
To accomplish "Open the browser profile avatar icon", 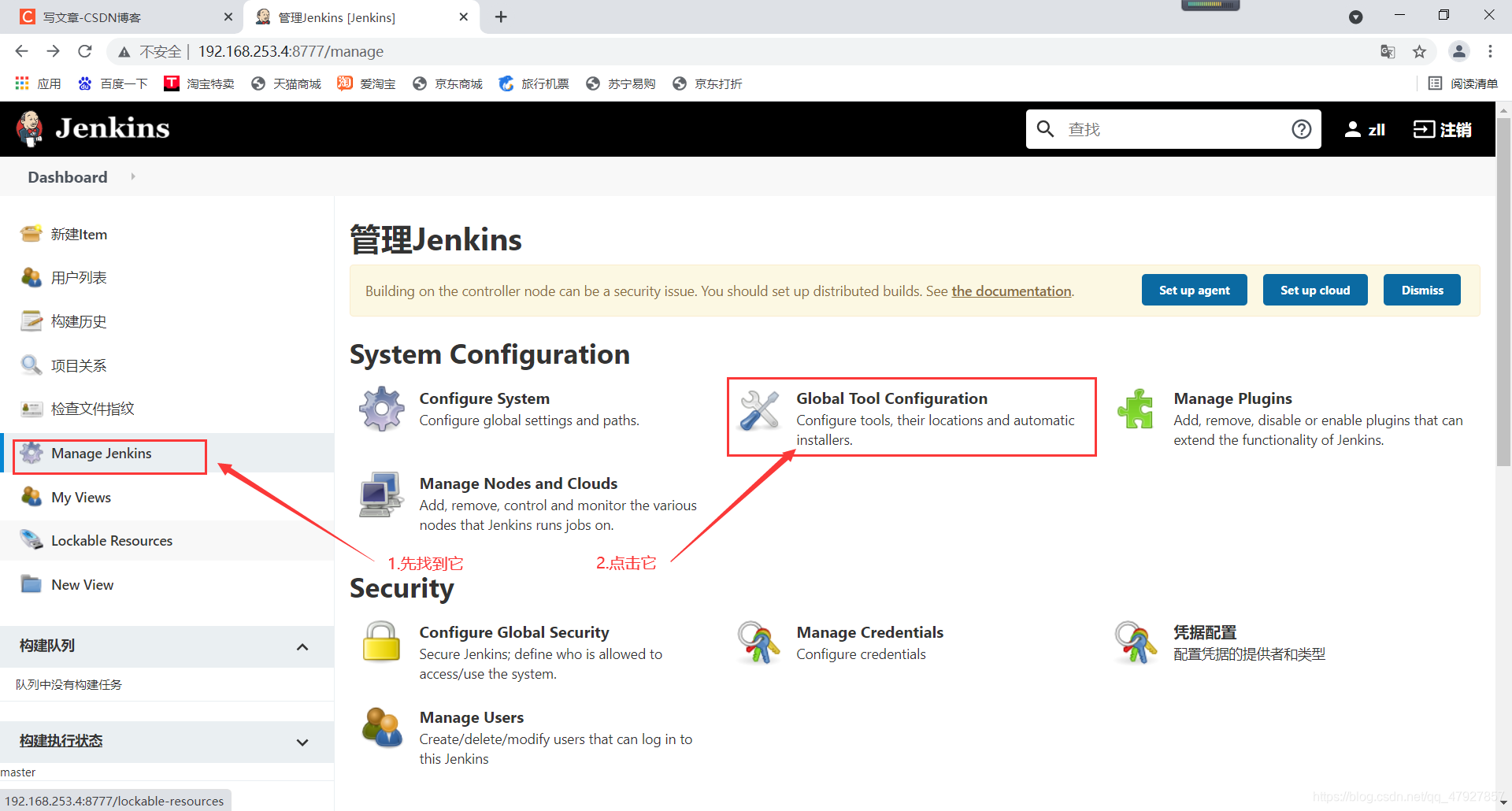I will [1459, 52].
